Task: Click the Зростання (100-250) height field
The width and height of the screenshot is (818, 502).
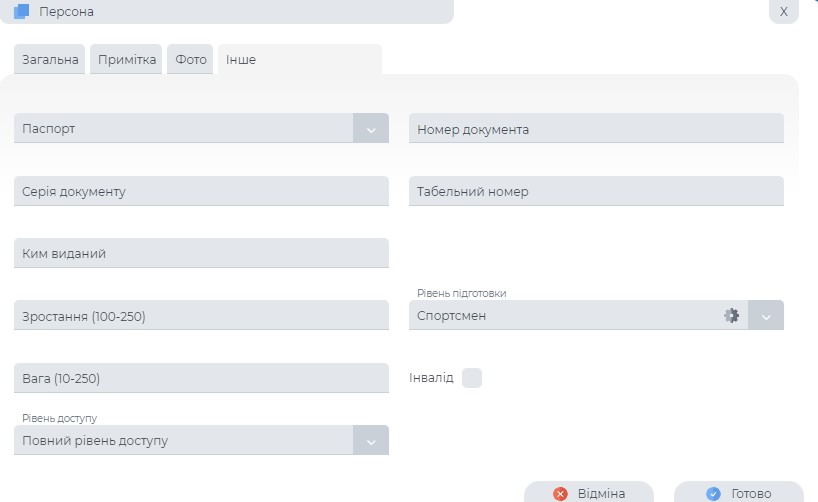Action: 201,316
